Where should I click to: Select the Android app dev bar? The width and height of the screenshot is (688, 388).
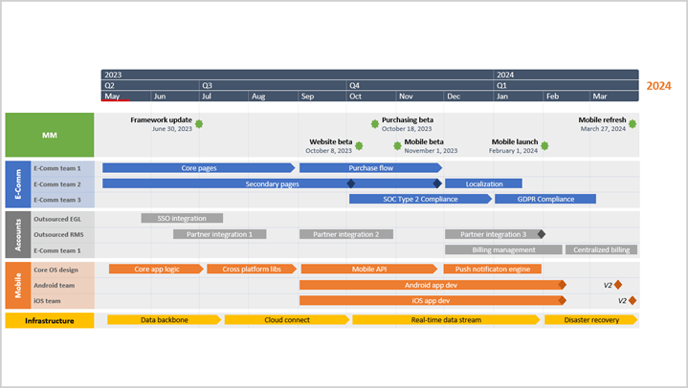pyautogui.click(x=431, y=285)
